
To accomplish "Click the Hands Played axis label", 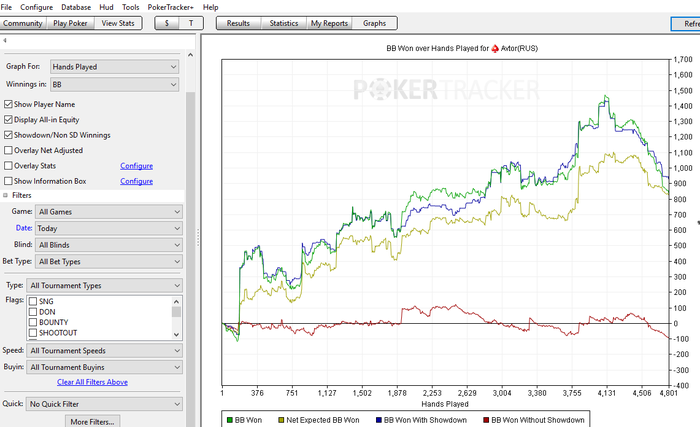I will pos(445,404).
